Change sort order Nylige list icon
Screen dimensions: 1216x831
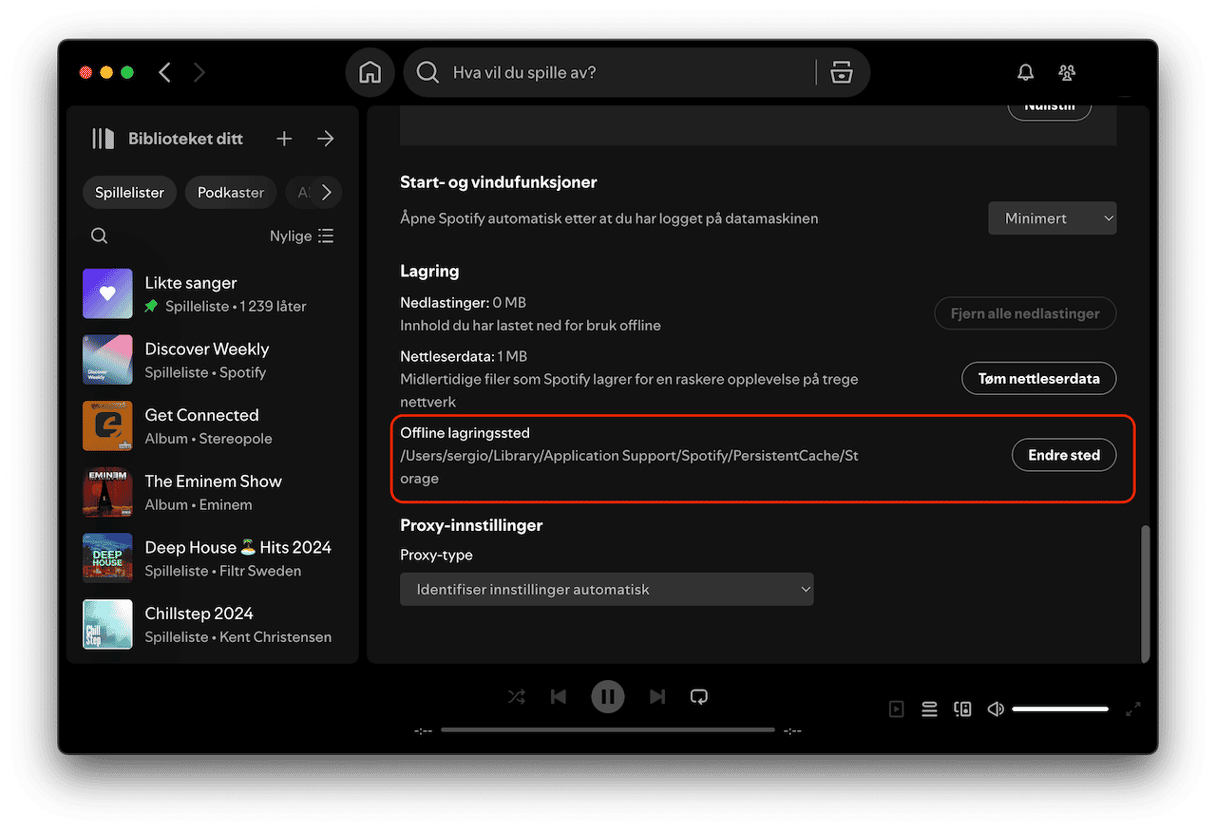tap(326, 236)
